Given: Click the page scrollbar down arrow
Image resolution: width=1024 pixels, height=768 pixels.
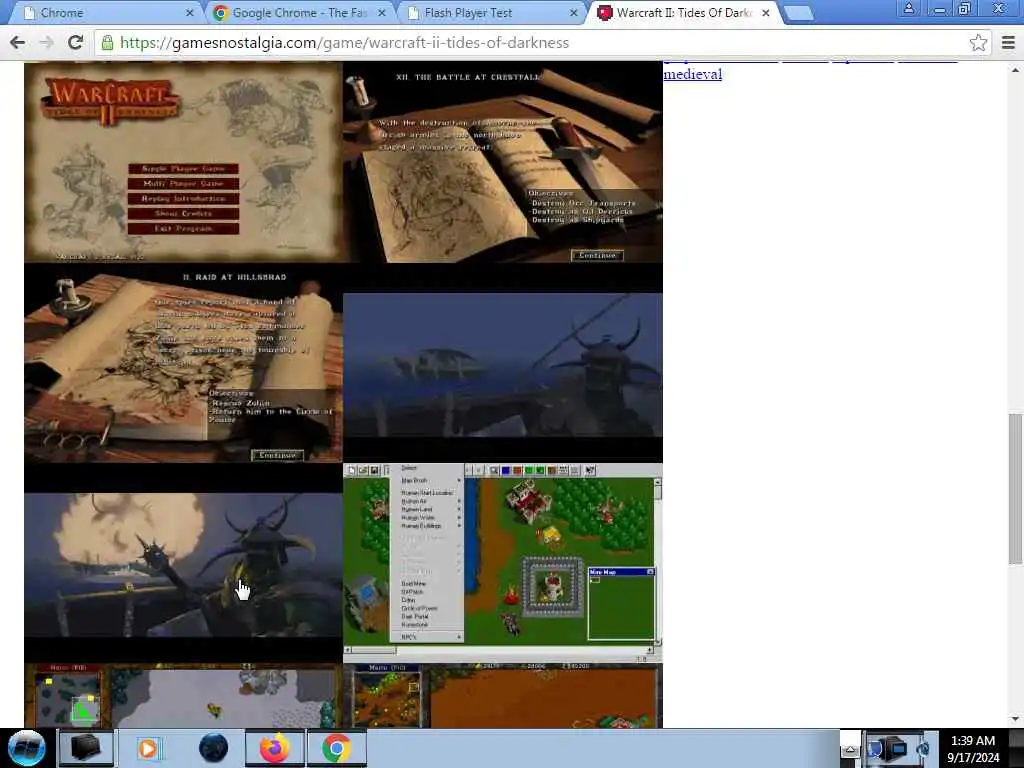Looking at the screenshot, I should click(x=1016, y=720).
